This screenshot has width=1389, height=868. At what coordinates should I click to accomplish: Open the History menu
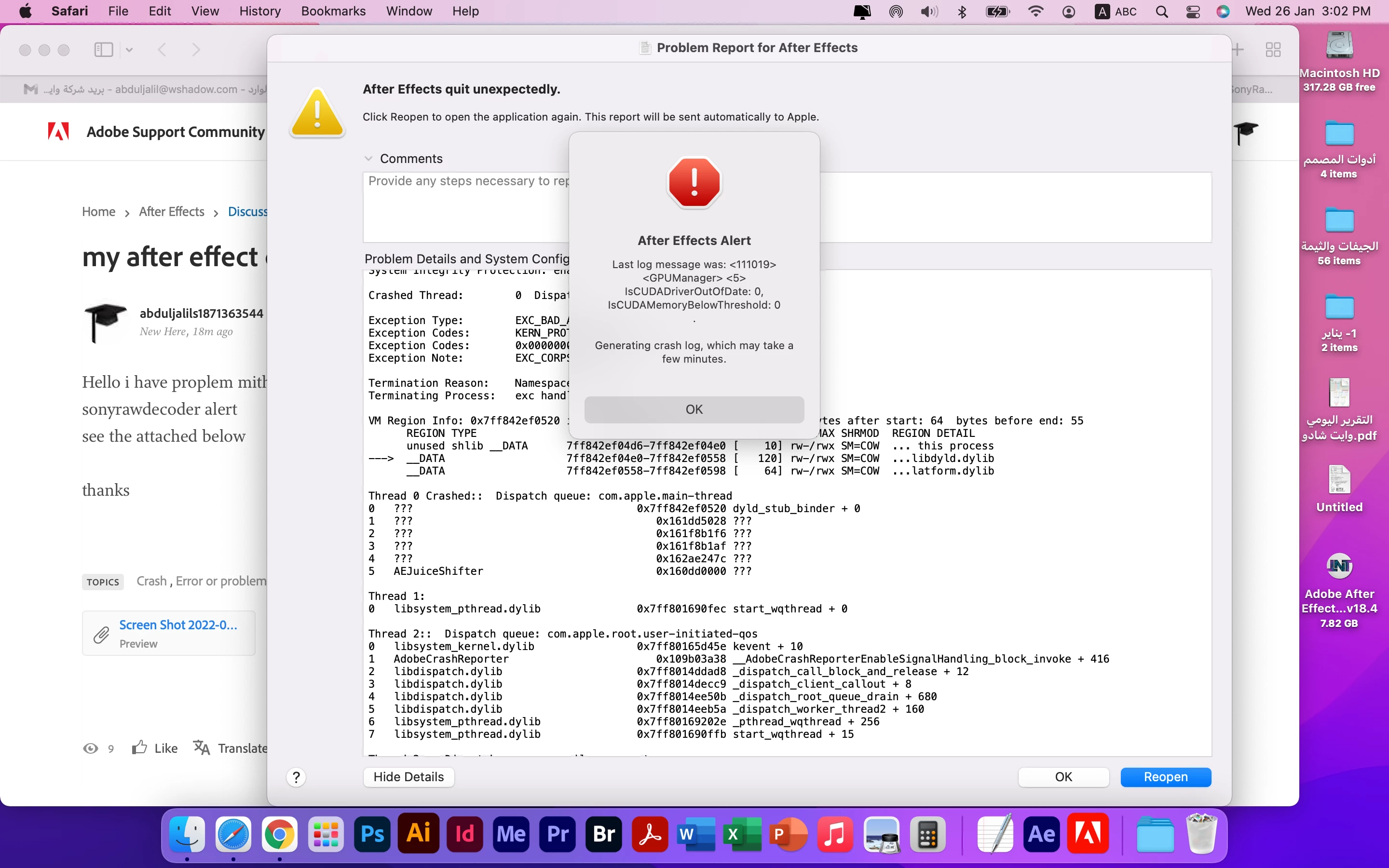[260, 12]
